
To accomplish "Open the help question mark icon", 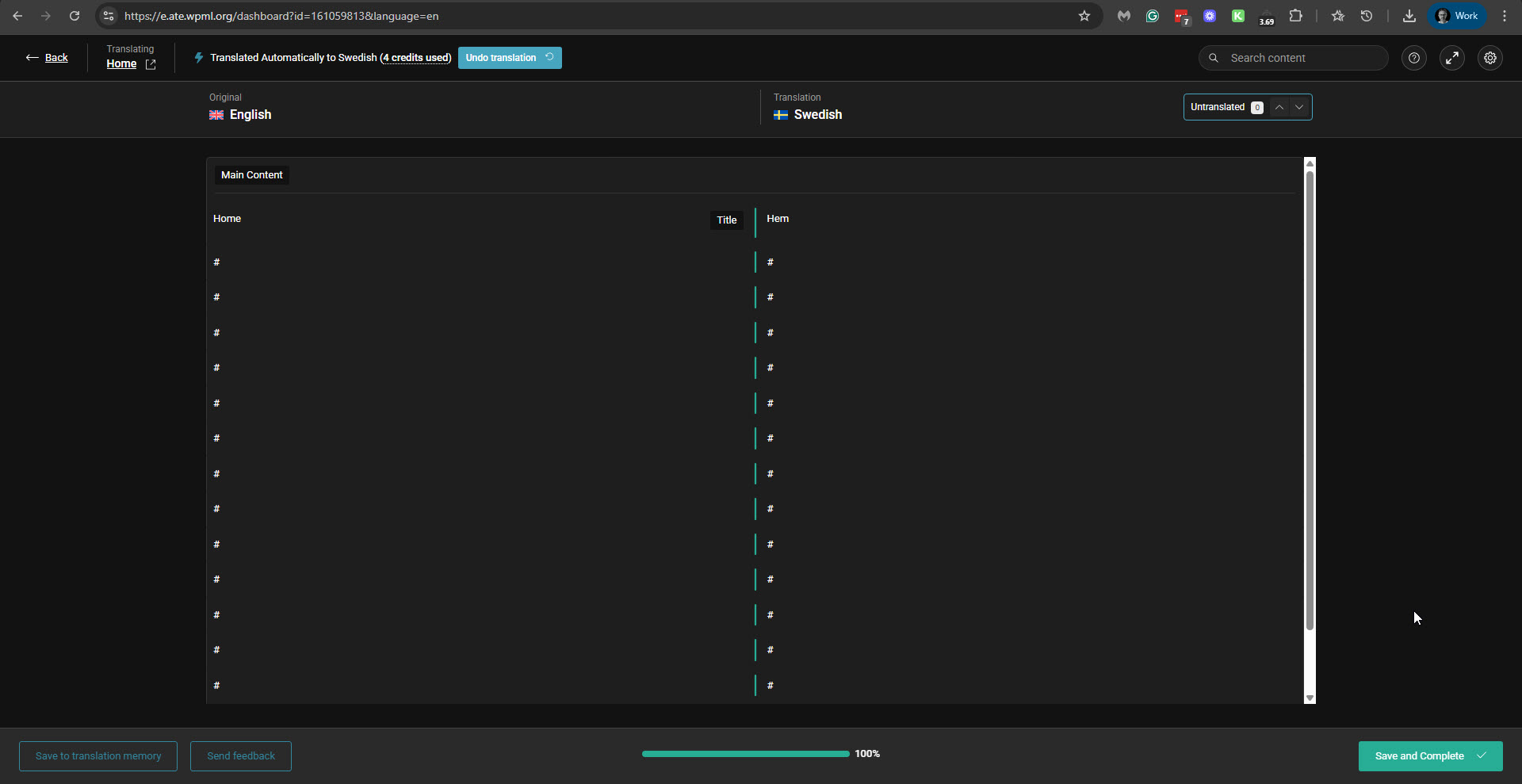I will tap(1413, 58).
